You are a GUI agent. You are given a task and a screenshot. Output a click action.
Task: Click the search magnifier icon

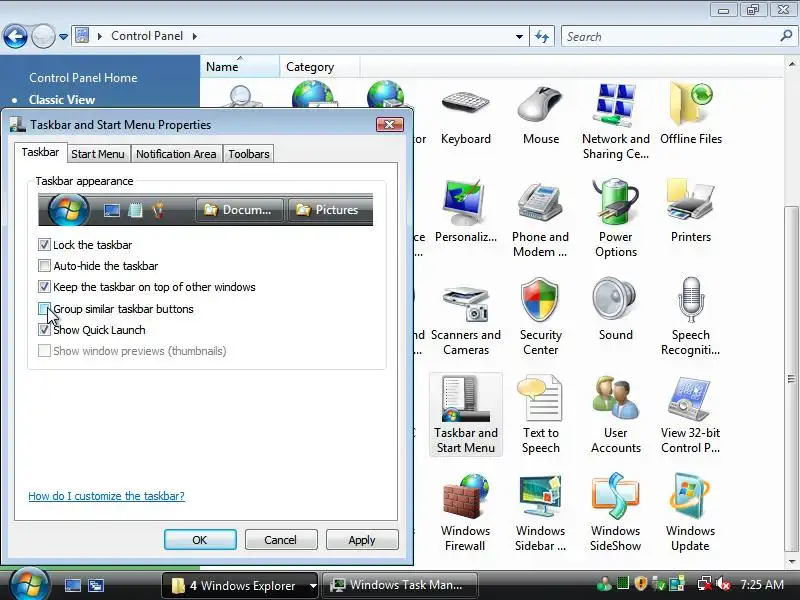(786, 36)
